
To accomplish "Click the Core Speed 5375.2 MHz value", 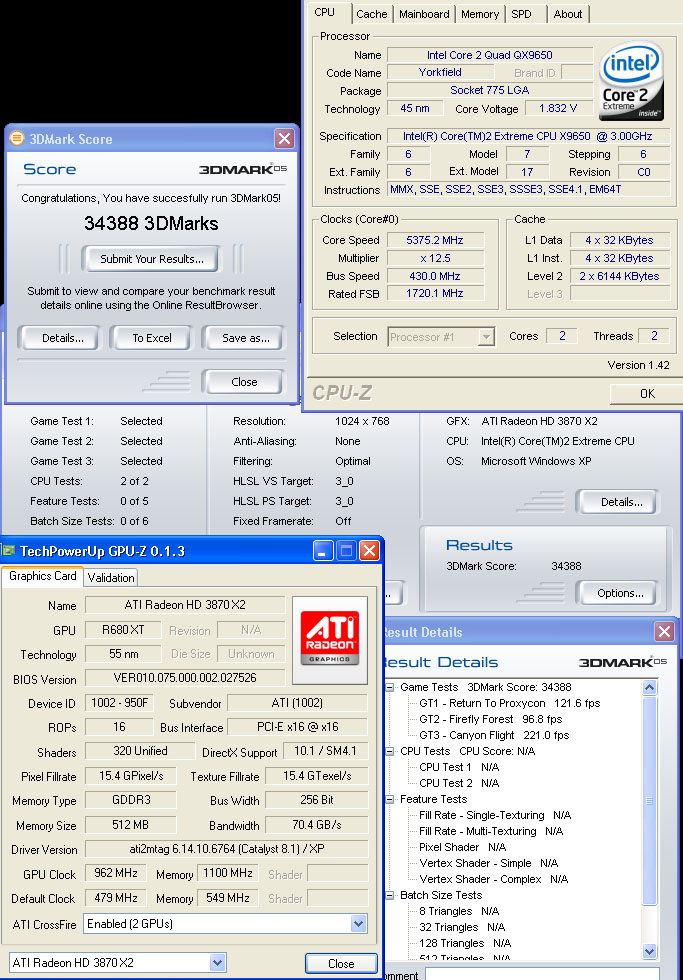I will click(x=435, y=240).
